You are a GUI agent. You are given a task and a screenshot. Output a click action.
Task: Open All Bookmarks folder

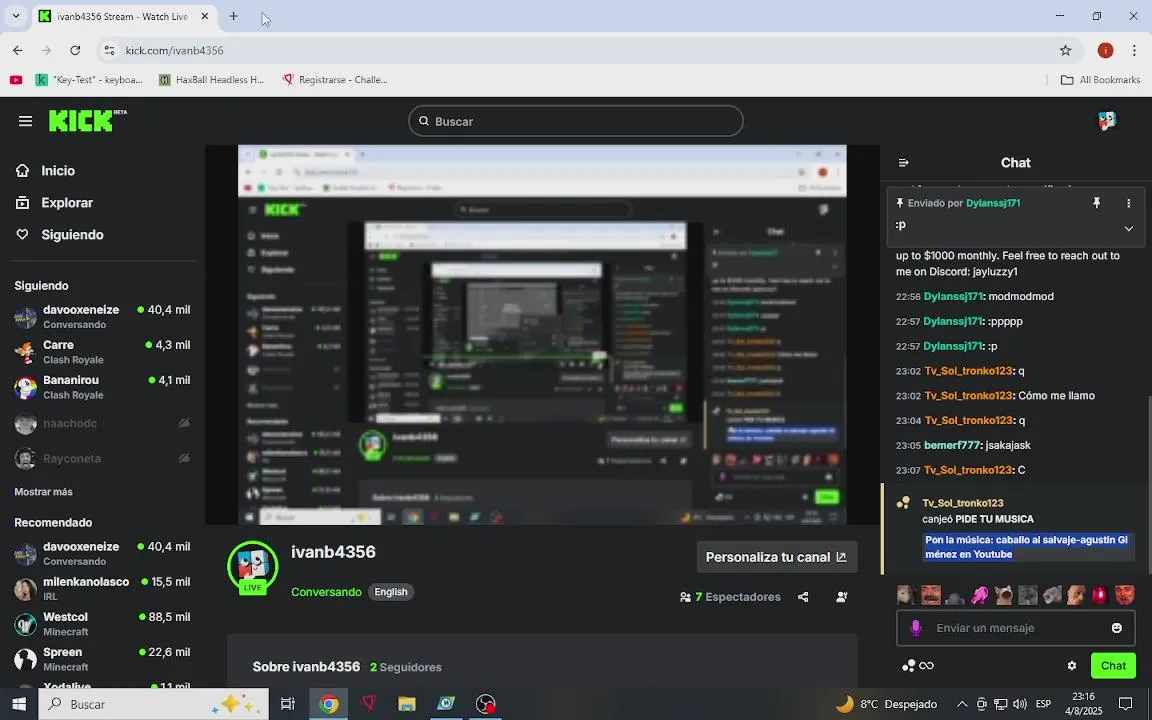(1100, 80)
